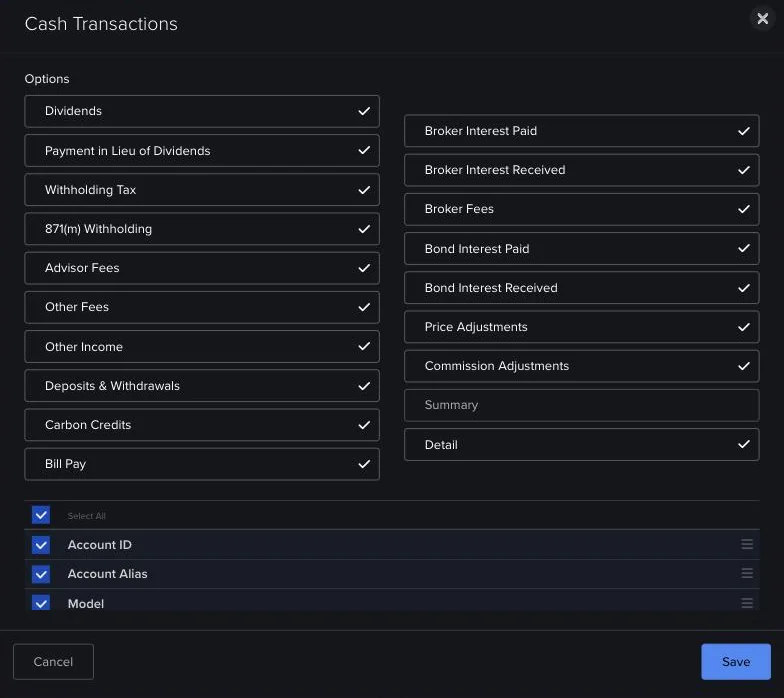Toggle the Bill Pay option

[x=202, y=464]
